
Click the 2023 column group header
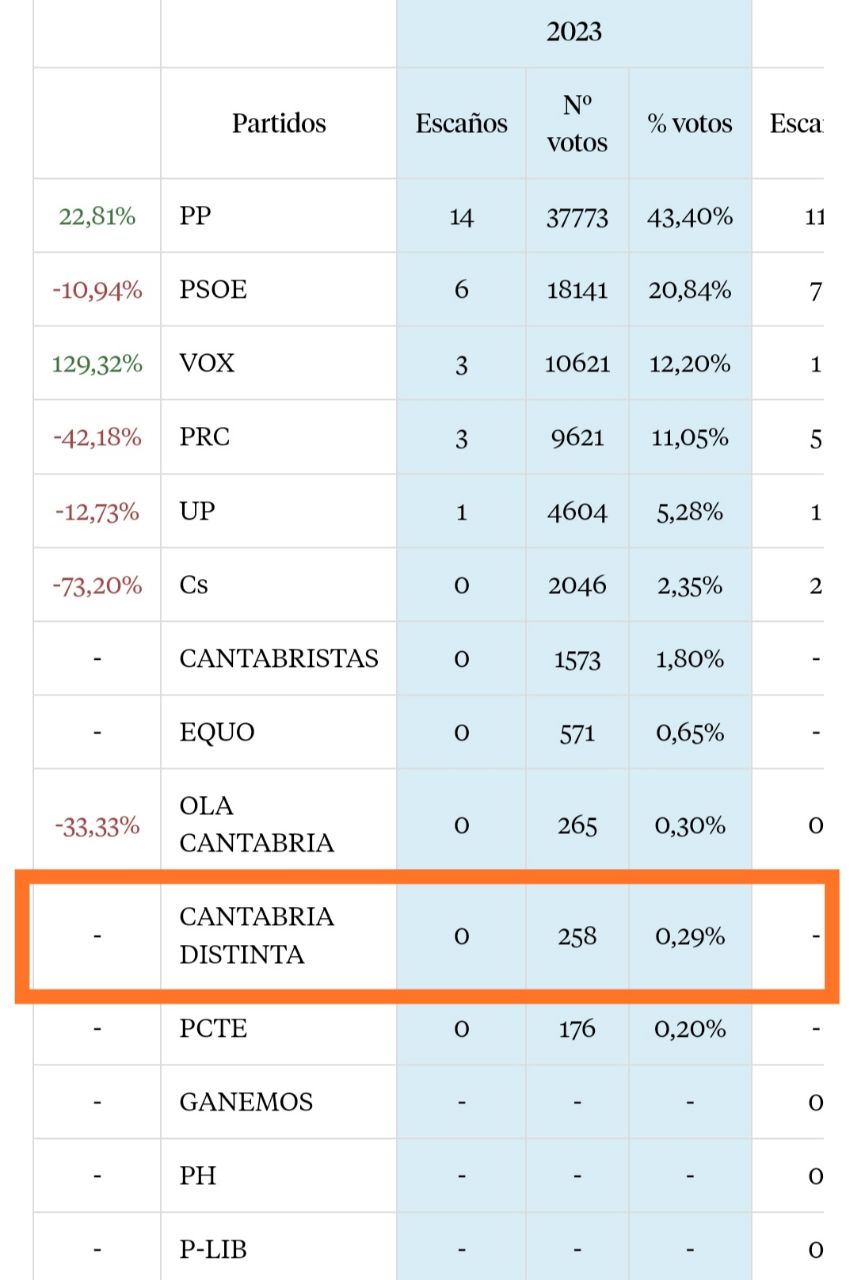tap(574, 32)
